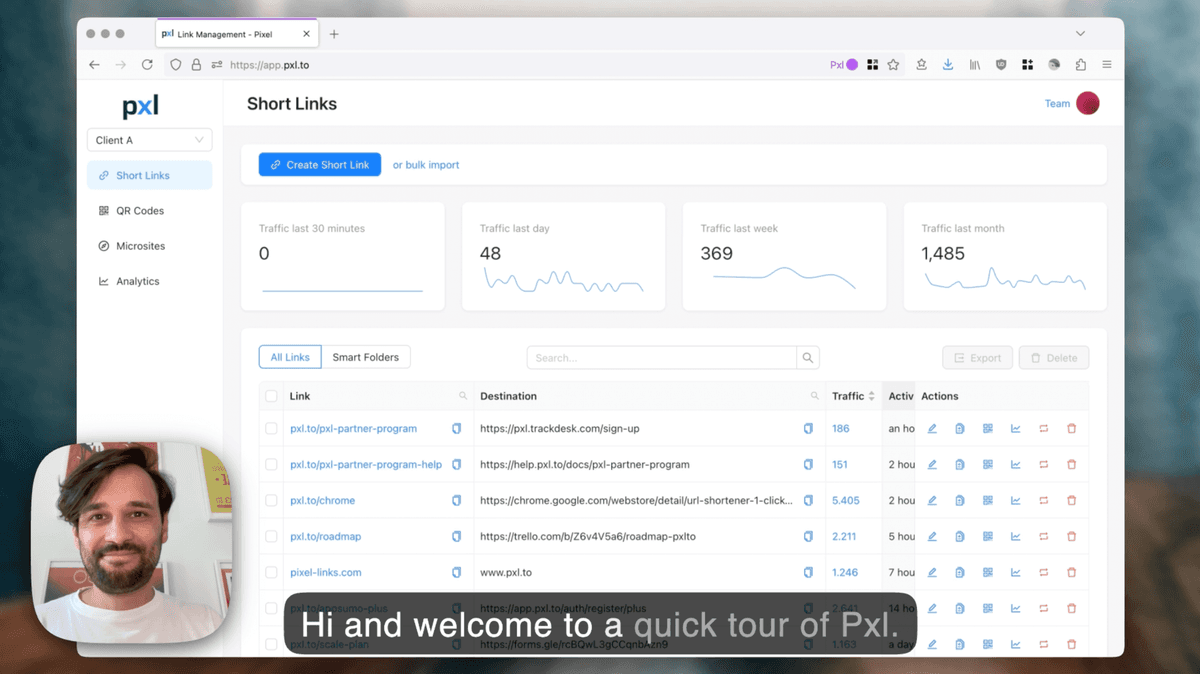Image resolution: width=1200 pixels, height=674 pixels.
Task: Edit the pxl.to/chrome short link
Action: (932, 500)
